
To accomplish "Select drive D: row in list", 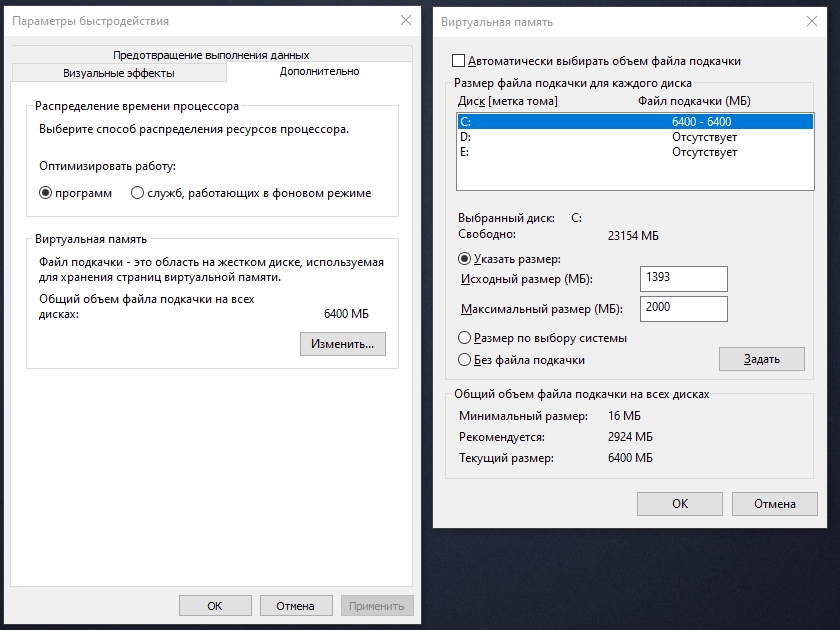I will (x=635, y=137).
